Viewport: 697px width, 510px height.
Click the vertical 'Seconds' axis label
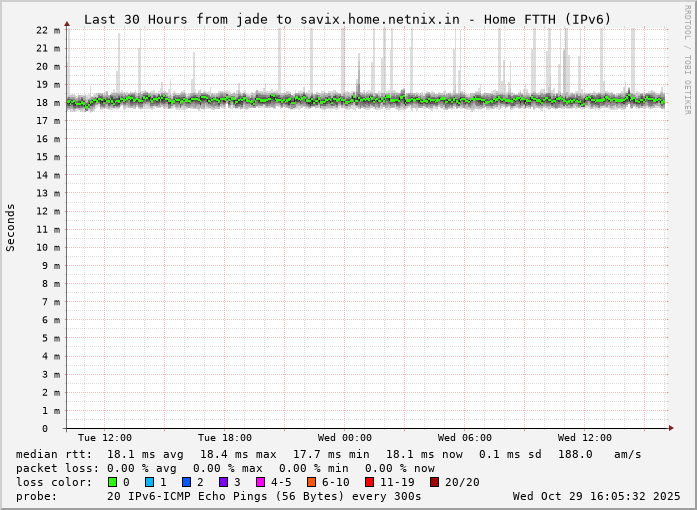pyautogui.click(x=11, y=228)
